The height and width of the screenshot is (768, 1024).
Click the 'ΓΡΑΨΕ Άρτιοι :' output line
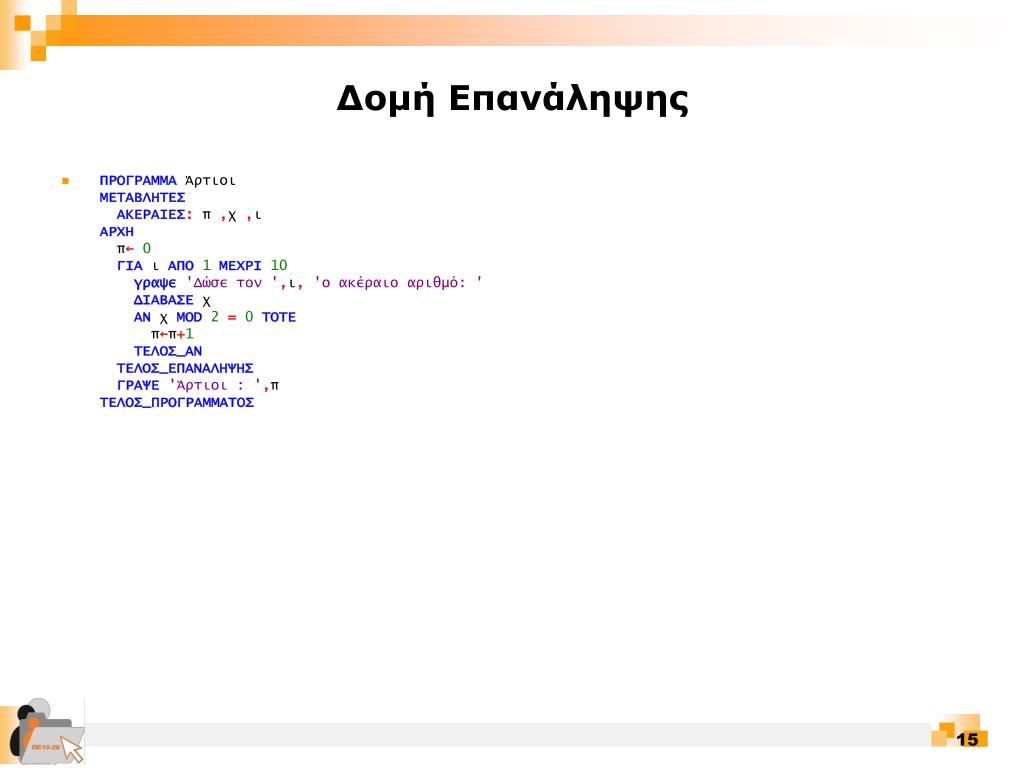[x=198, y=385]
